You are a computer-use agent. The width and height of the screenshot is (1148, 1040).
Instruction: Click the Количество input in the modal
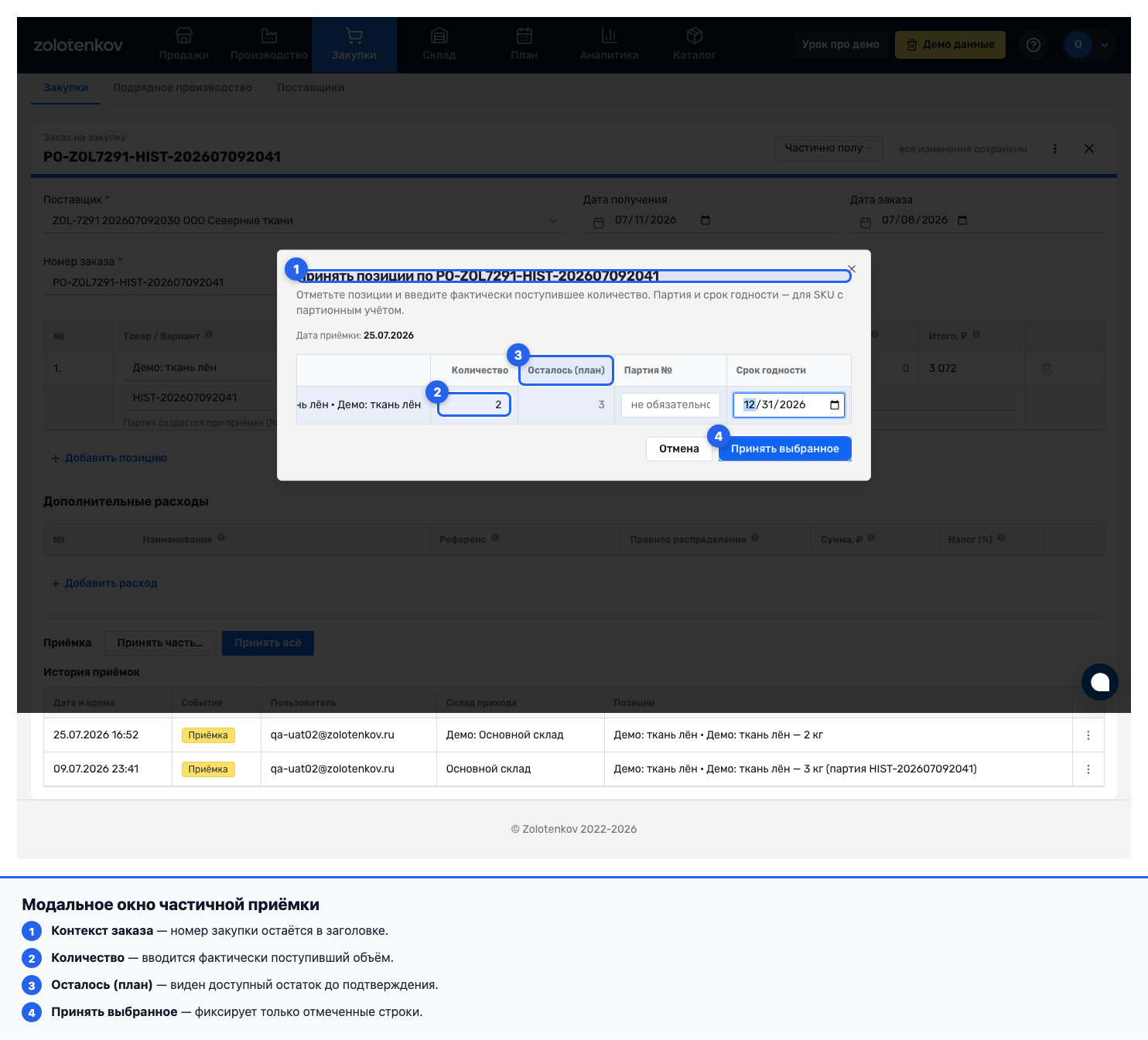tap(474, 404)
